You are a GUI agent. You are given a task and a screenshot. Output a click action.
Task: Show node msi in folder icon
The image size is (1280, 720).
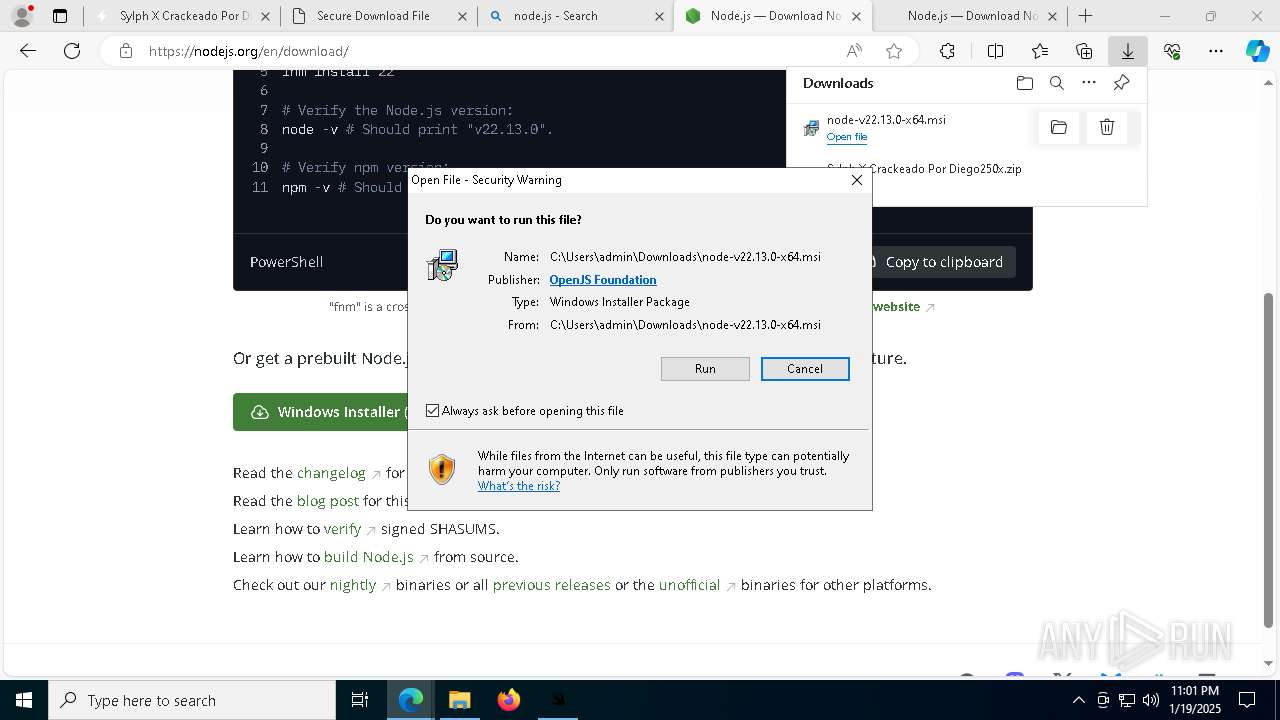click(1059, 127)
